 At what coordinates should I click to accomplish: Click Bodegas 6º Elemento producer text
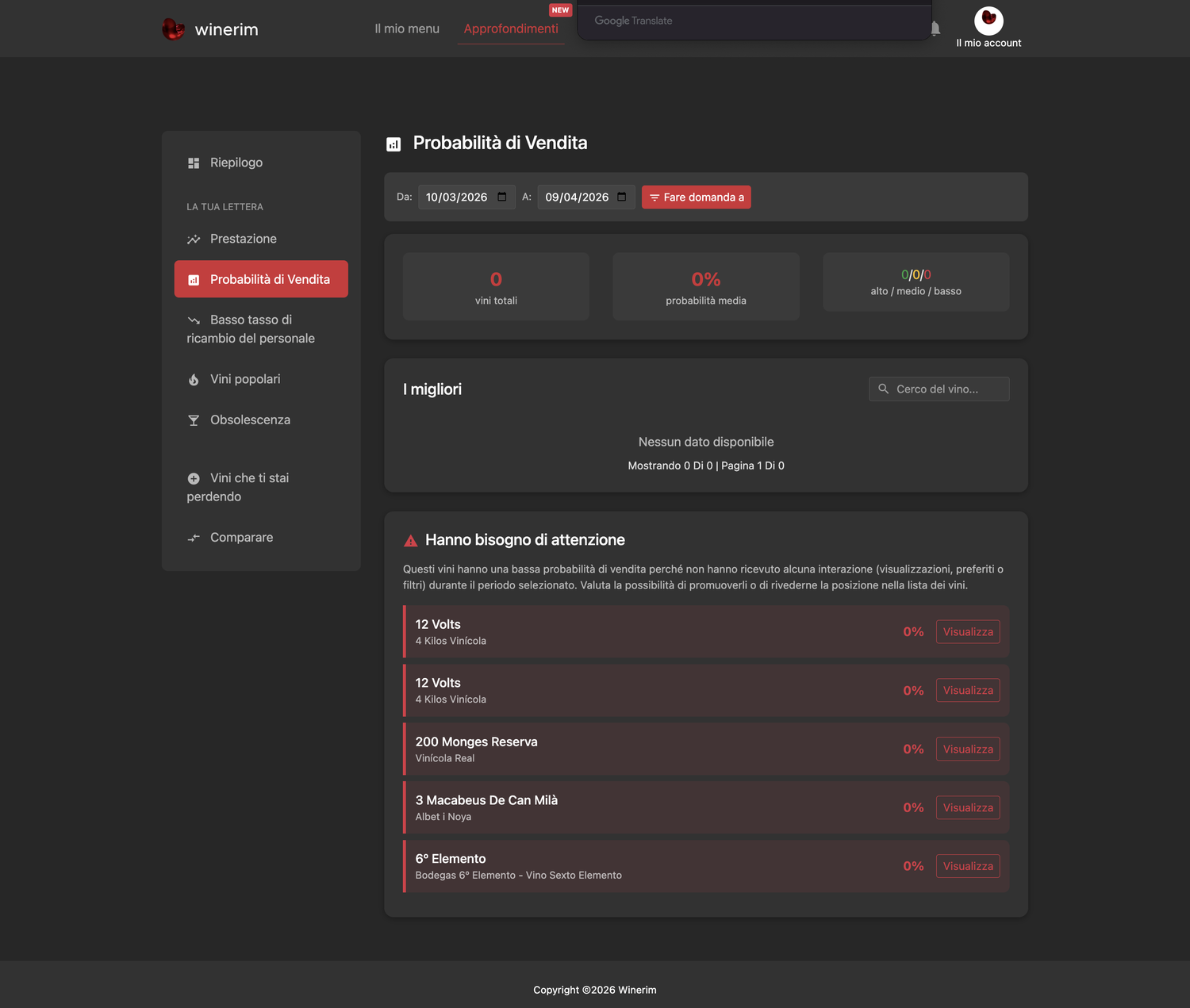[x=519, y=876]
